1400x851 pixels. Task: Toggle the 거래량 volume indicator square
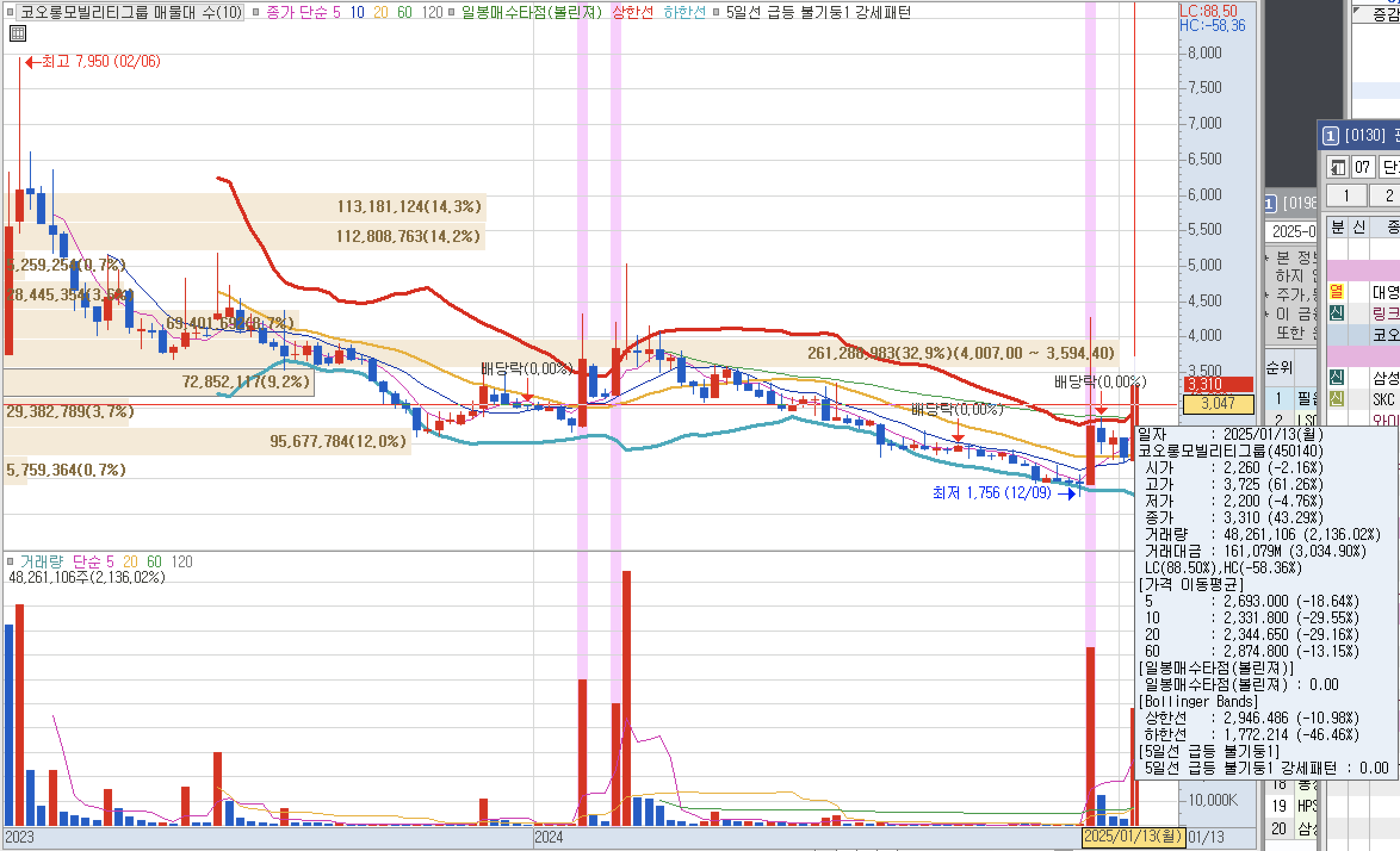(10, 561)
